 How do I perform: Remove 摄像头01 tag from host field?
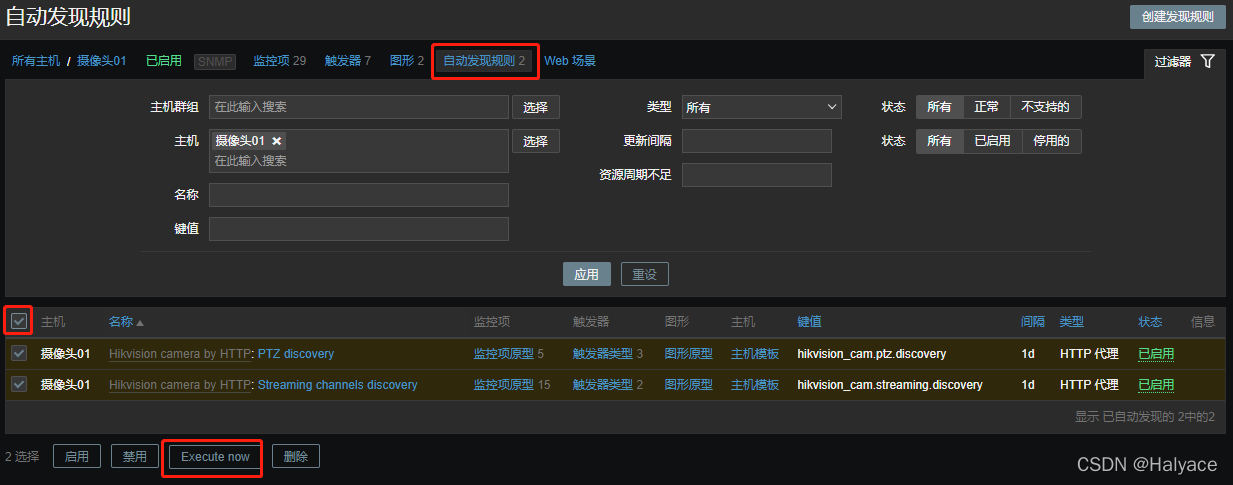click(x=277, y=141)
